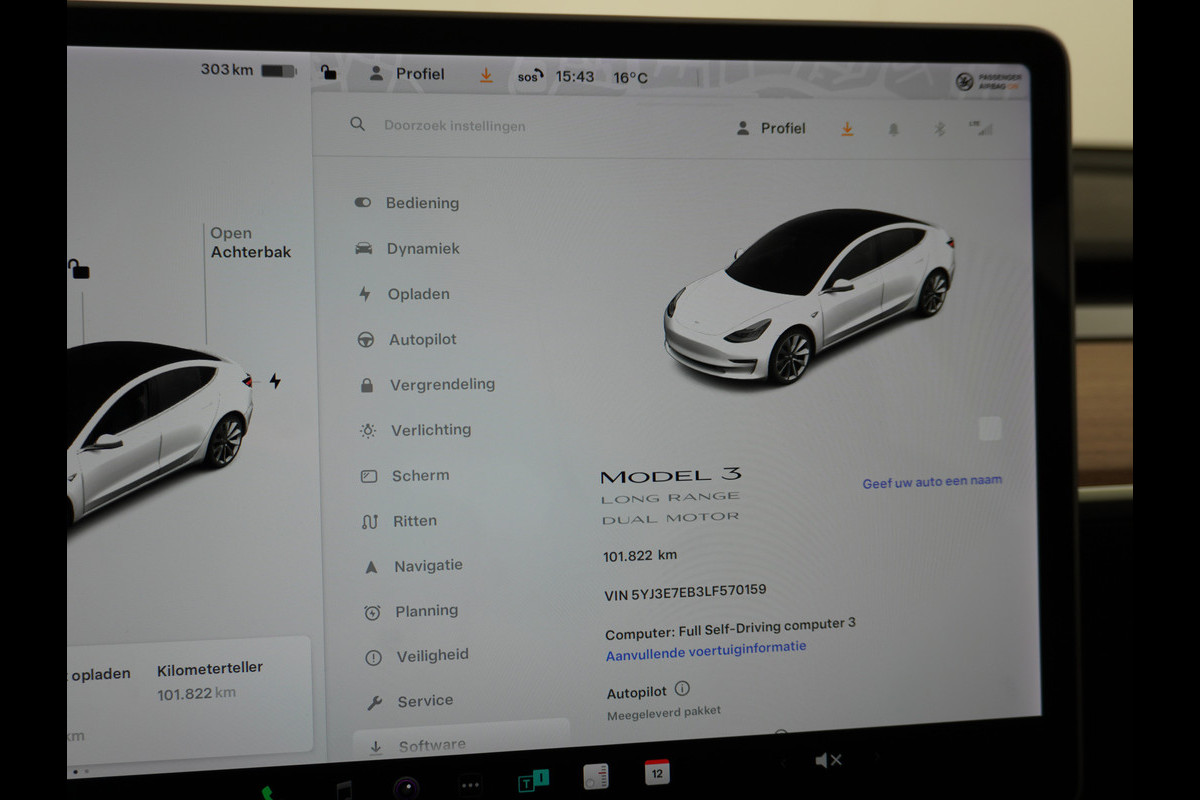Tap the charge port lightning icon

point(275,381)
